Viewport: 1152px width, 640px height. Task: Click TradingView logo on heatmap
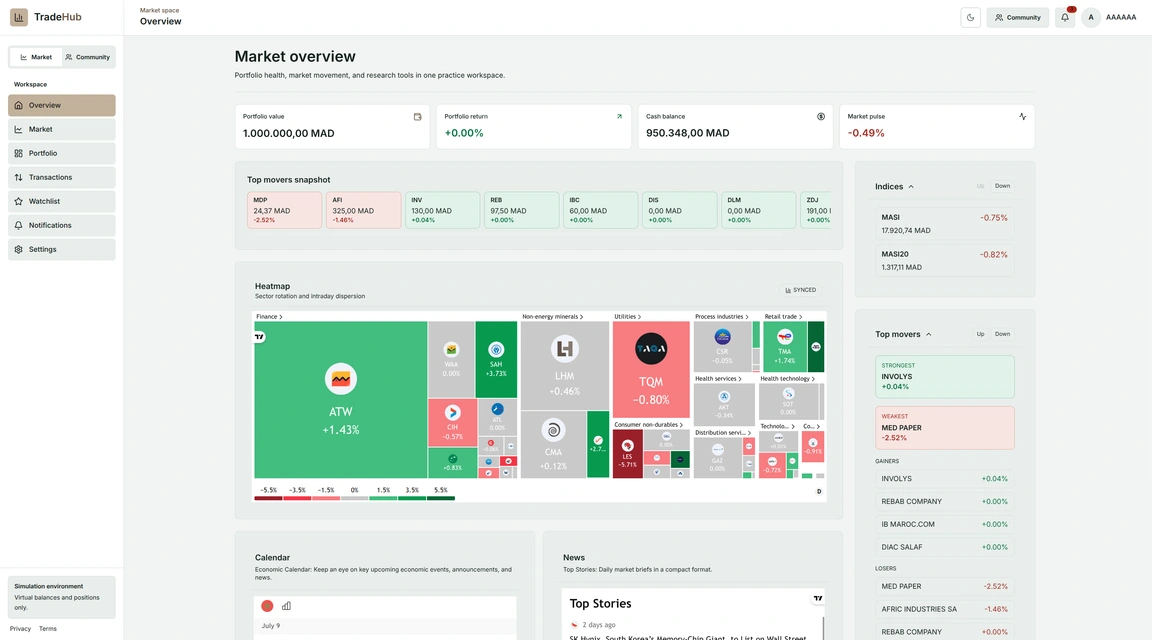[x=259, y=337]
